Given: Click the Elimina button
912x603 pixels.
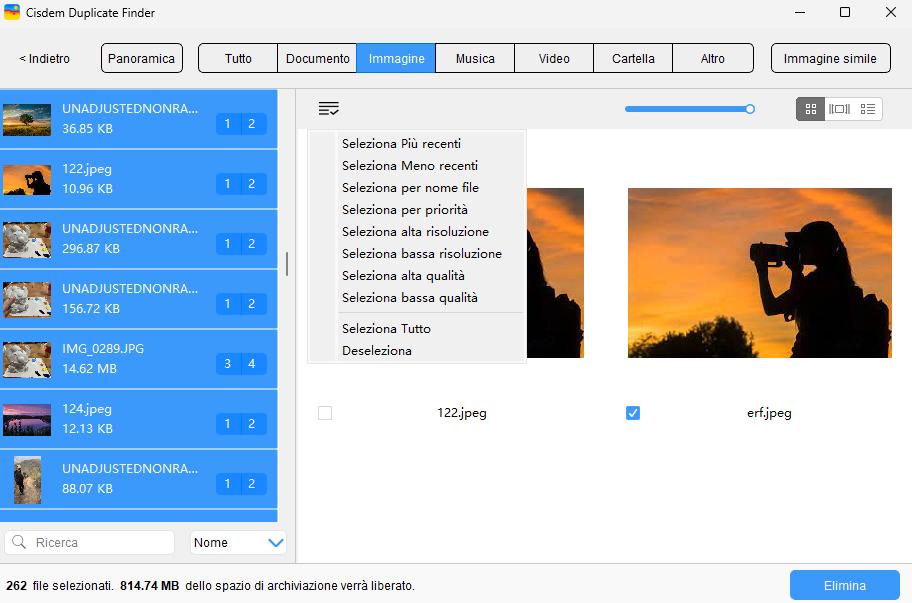Looking at the screenshot, I should [844, 585].
